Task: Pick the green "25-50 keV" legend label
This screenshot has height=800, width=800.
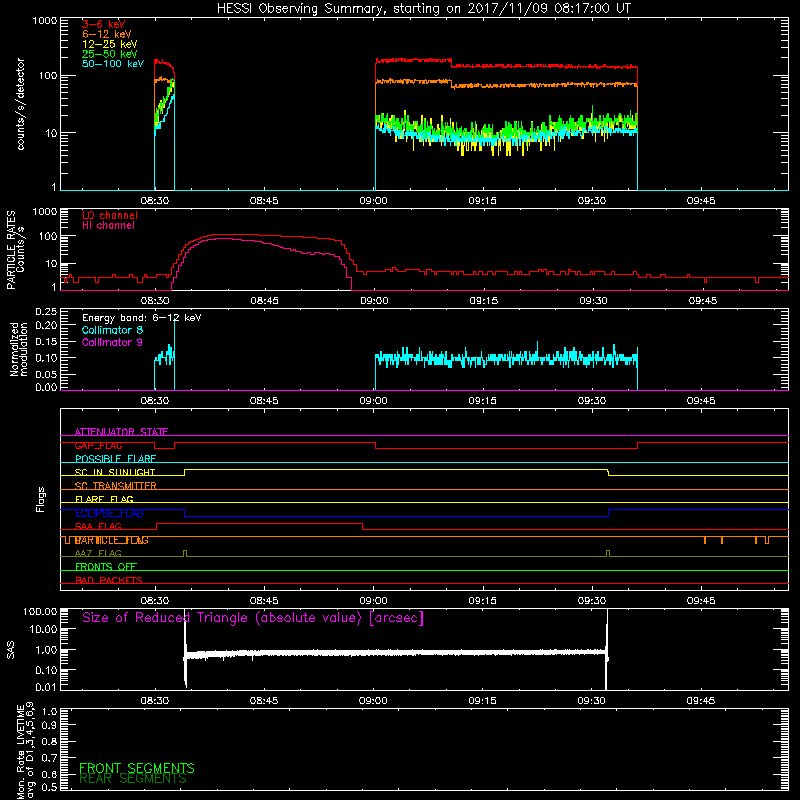Action: tap(110, 54)
